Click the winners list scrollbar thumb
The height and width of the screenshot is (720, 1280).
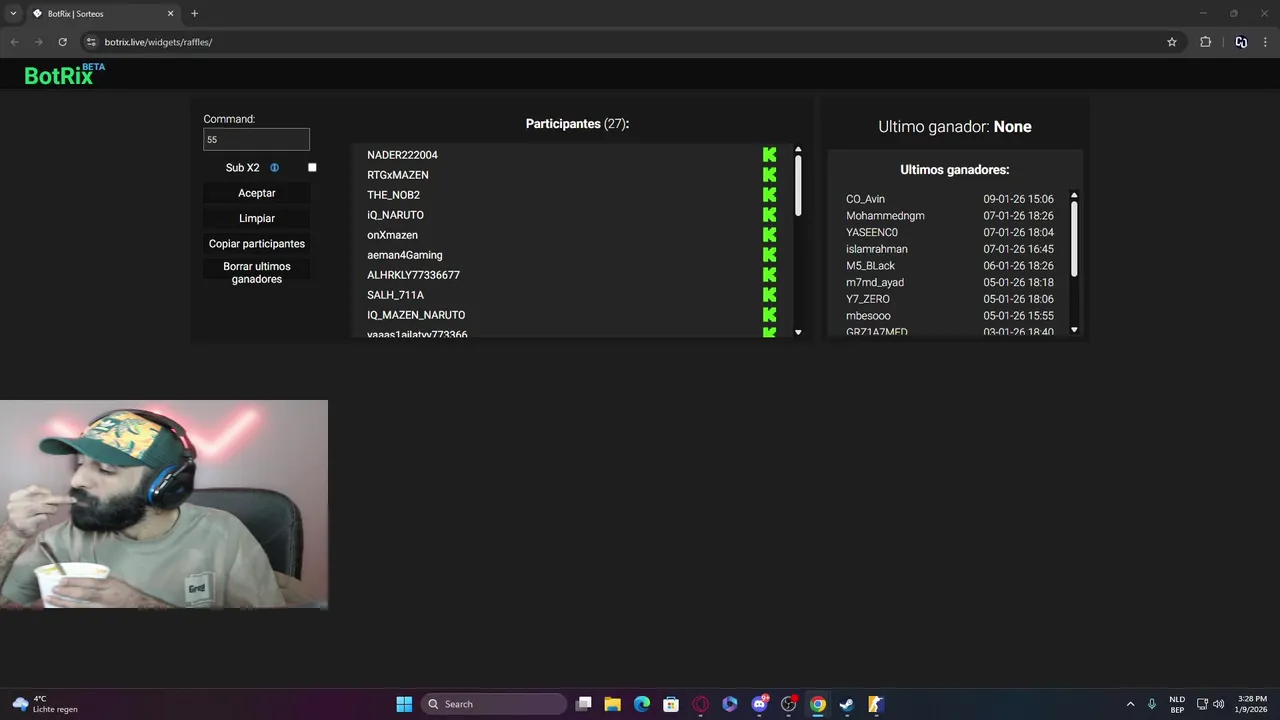pyautogui.click(x=1074, y=240)
